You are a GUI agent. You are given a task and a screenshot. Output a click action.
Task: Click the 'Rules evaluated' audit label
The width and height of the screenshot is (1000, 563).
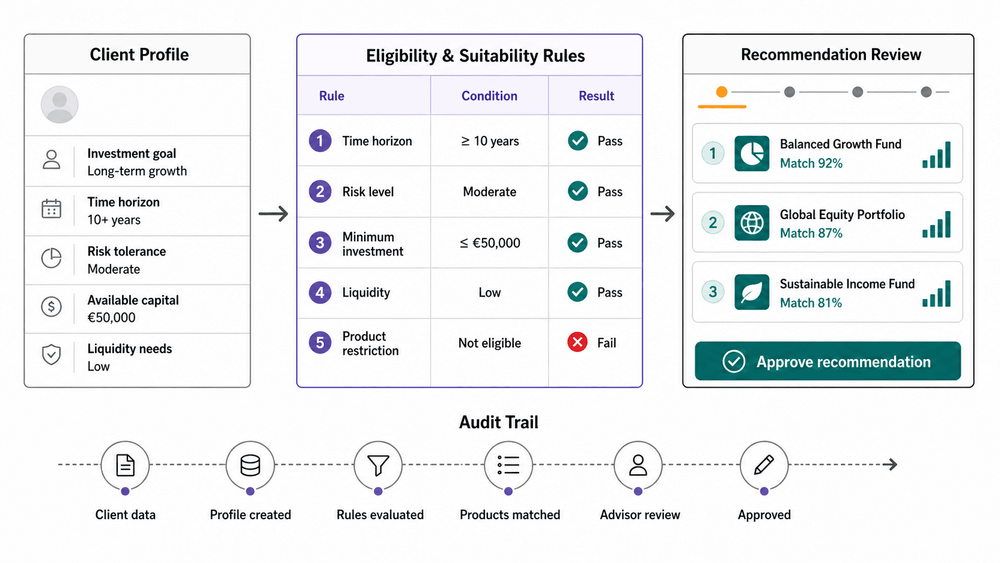[x=380, y=515]
